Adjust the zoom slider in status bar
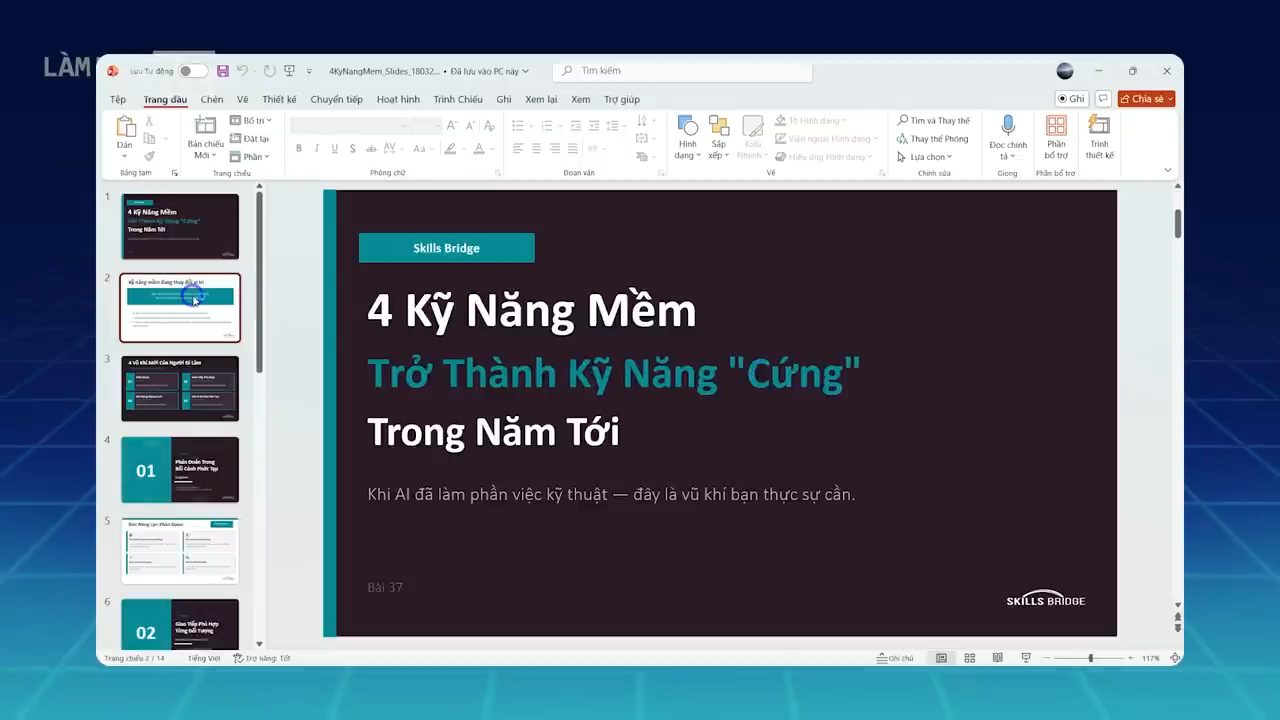1280x720 pixels. [1090, 658]
